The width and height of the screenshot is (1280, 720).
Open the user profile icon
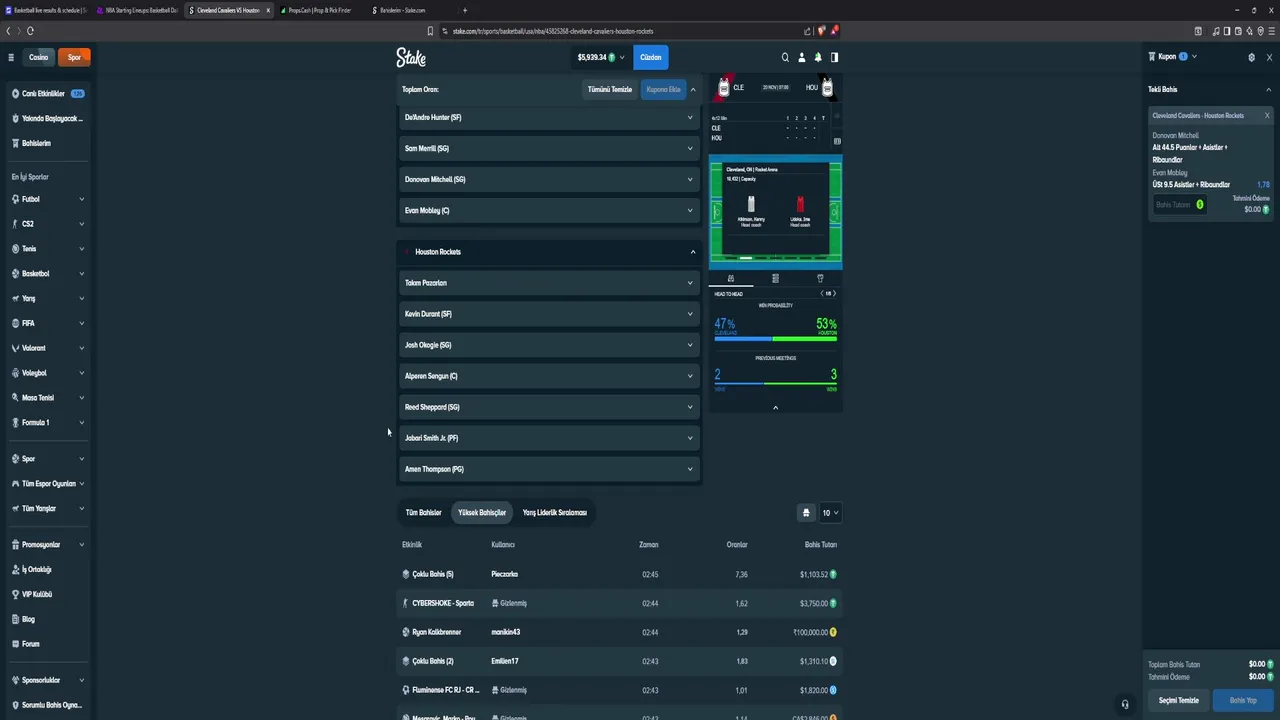point(801,57)
